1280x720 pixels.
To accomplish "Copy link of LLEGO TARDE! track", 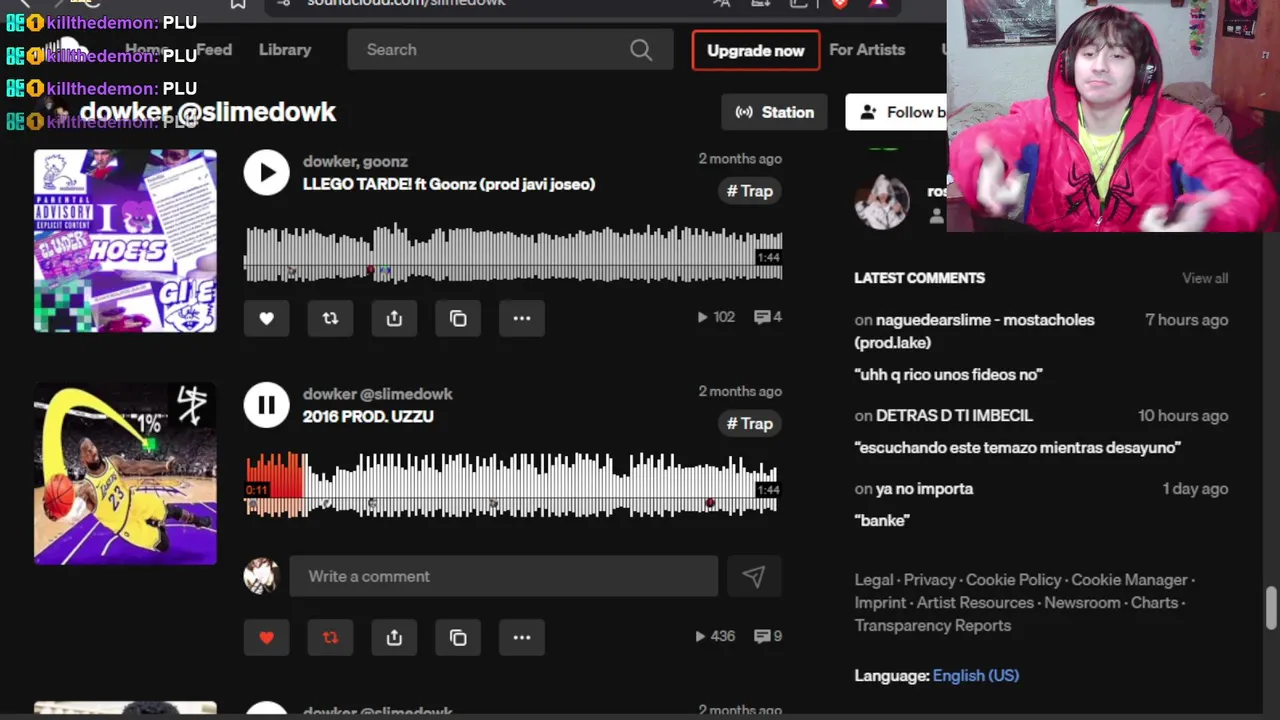I will 458,318.
